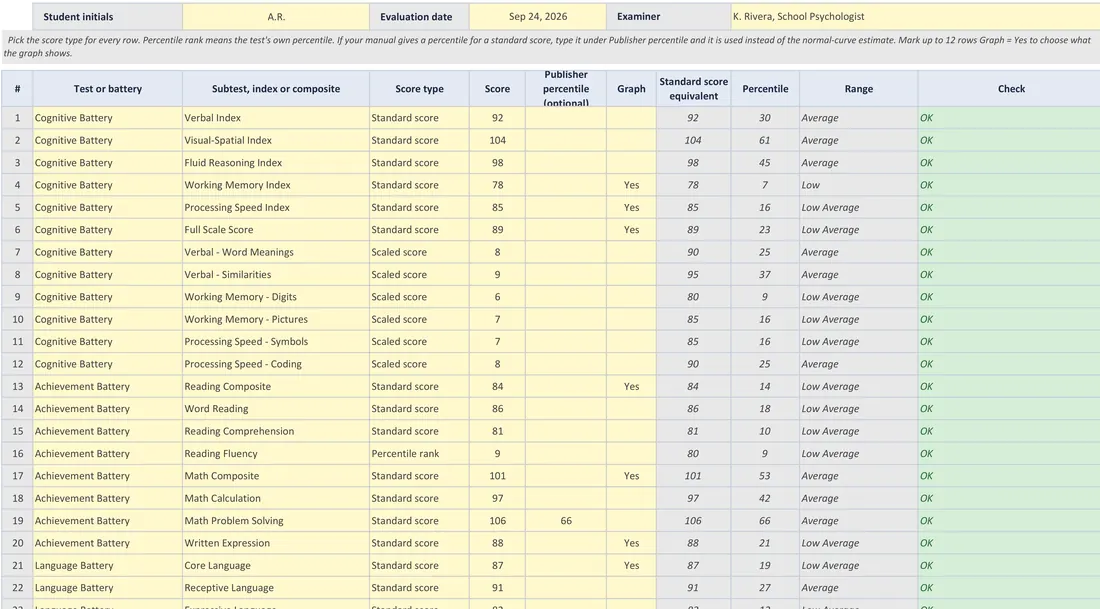
Task: Select the Percentile value 61 in Visual-Spatial Index row
Action: click(x=765, y=140)
